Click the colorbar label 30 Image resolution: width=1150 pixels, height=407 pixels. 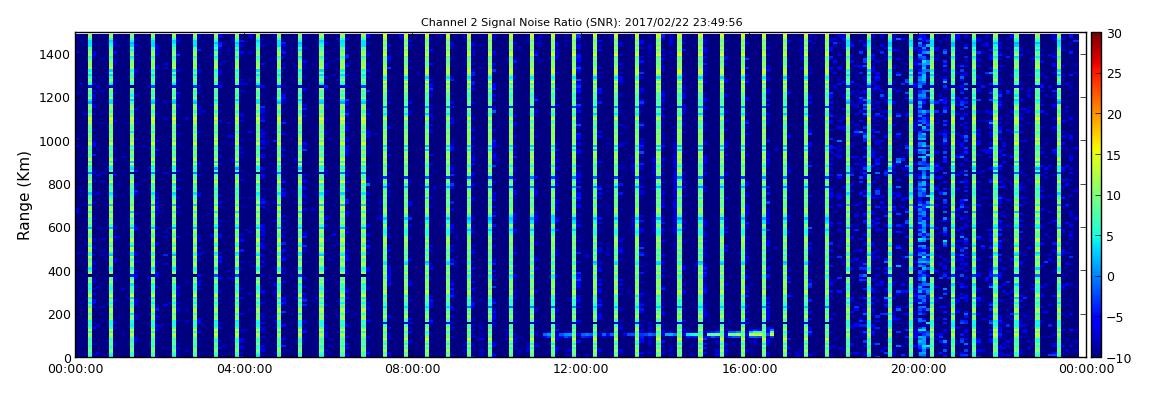[x=1115, y=34]
